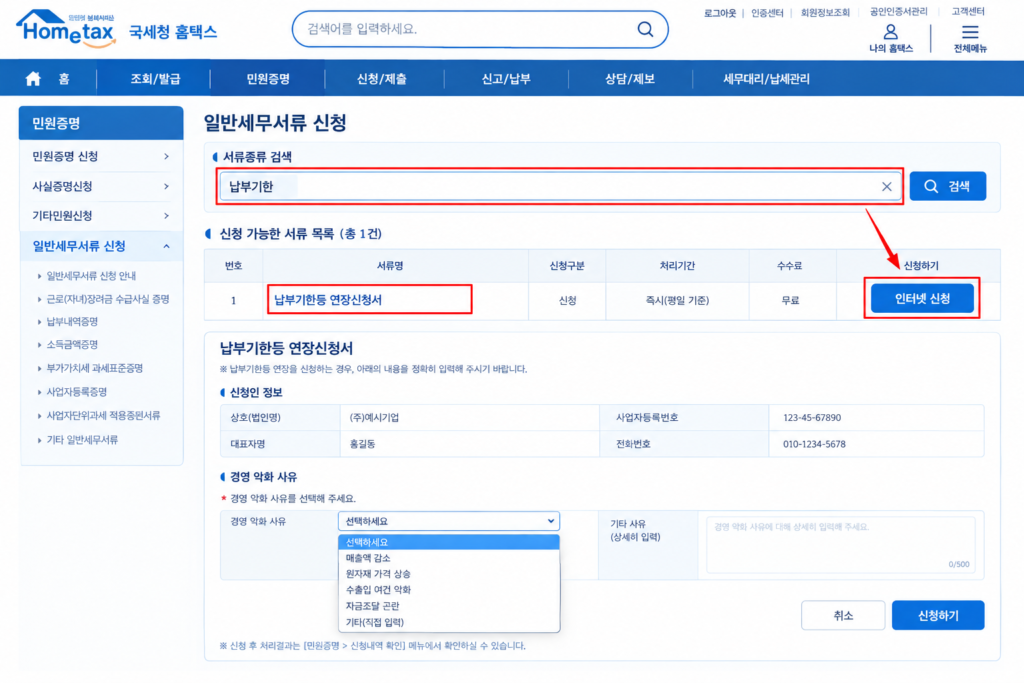
Task: Select 기타(직접 입력) option
Action: 449,622
